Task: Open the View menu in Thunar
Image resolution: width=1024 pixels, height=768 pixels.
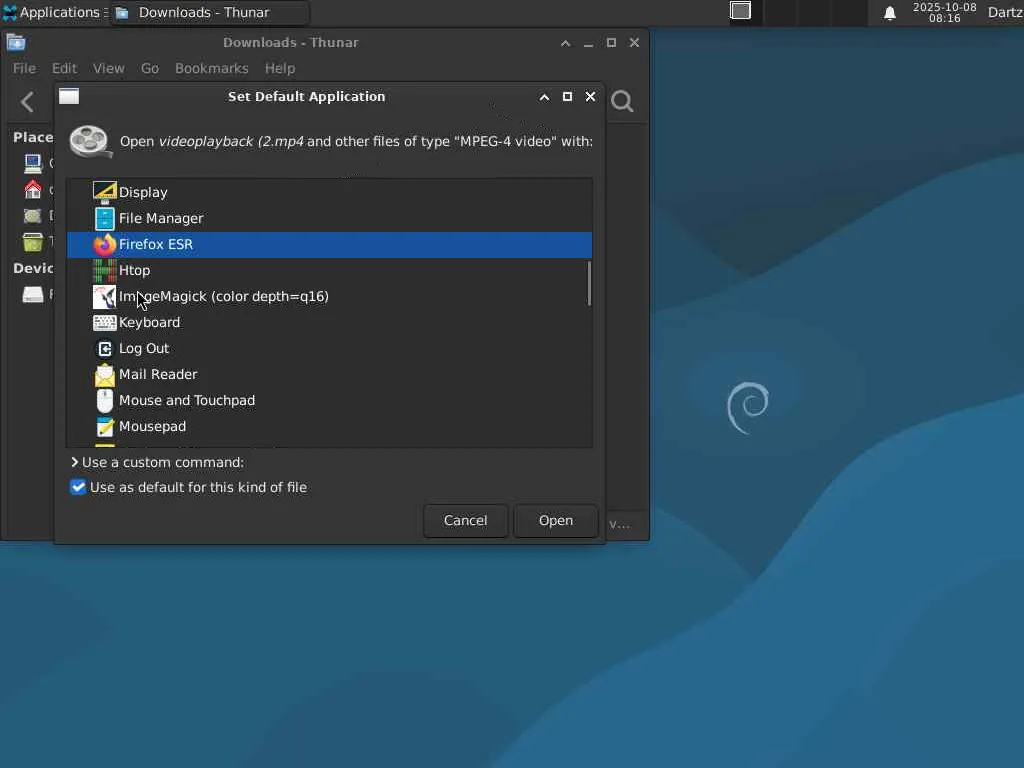Action: (x=108, y=69)
